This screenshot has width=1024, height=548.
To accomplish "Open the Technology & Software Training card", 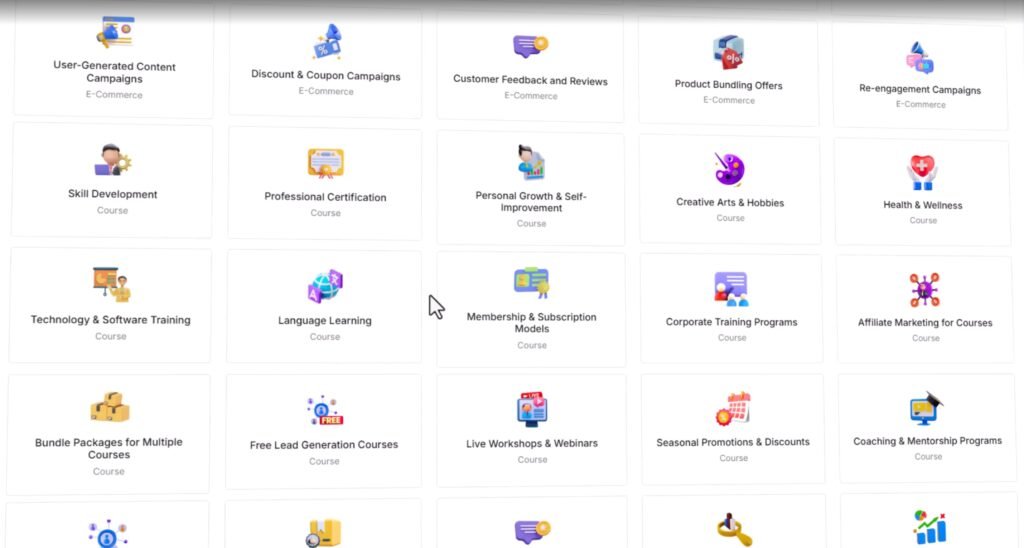I will 110,305.
